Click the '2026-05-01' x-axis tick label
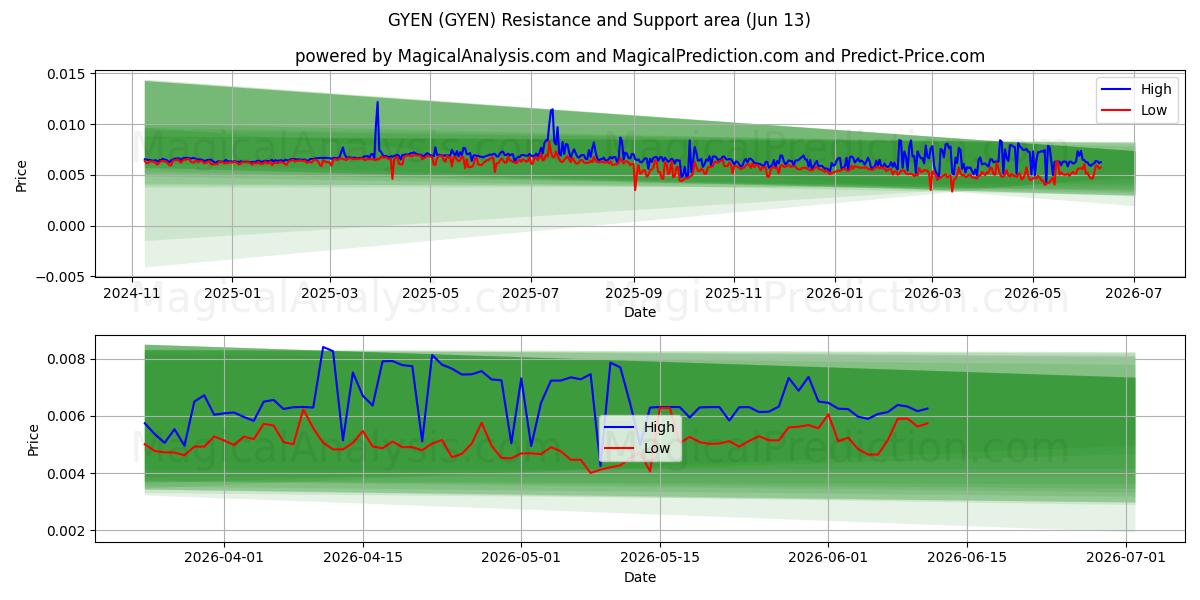Screen dimensions: 1200x600 pyautogui.click(x=520, y=559)
